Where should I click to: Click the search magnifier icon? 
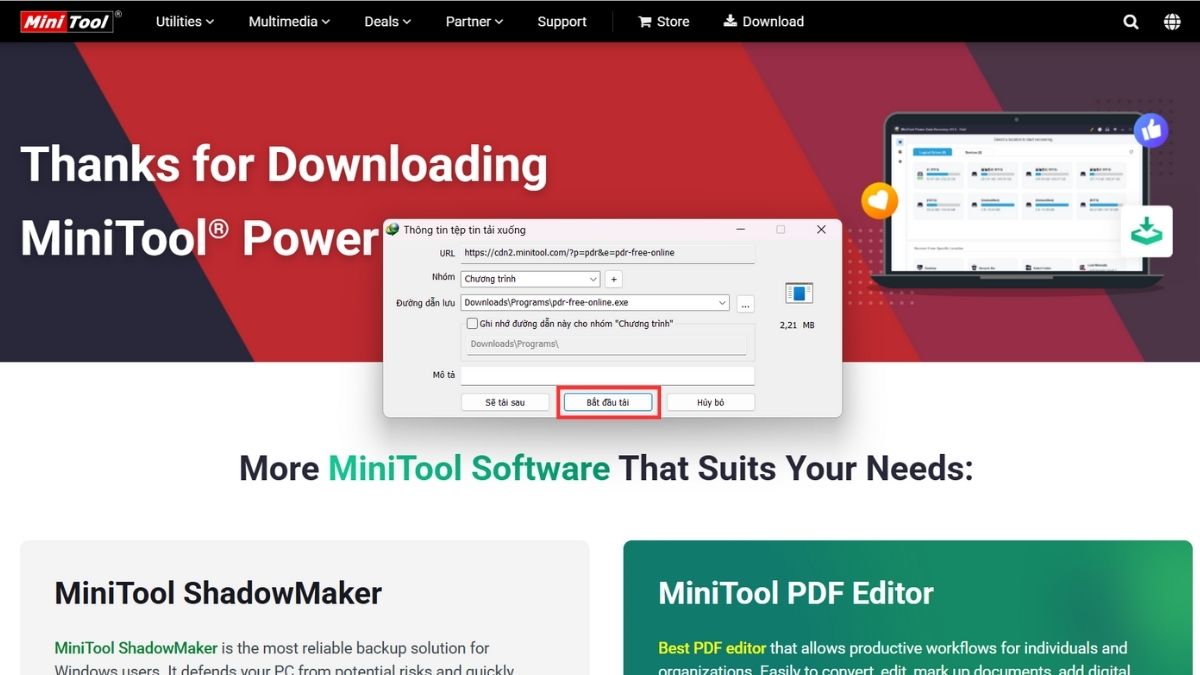tap(1131, 21)
